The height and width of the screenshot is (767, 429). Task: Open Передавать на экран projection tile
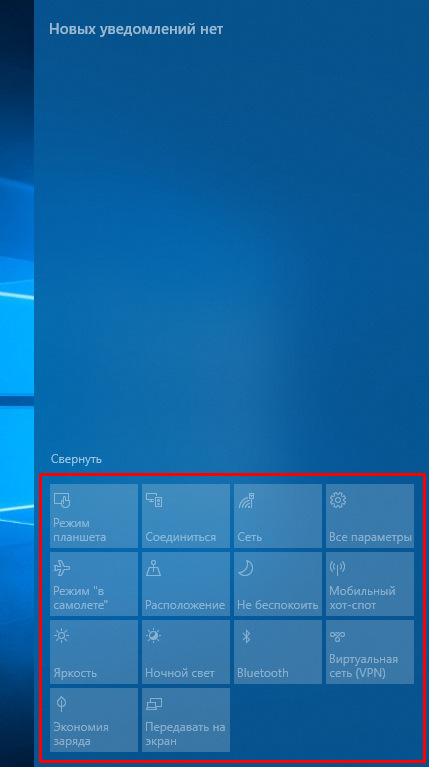(x=186, y=720)
